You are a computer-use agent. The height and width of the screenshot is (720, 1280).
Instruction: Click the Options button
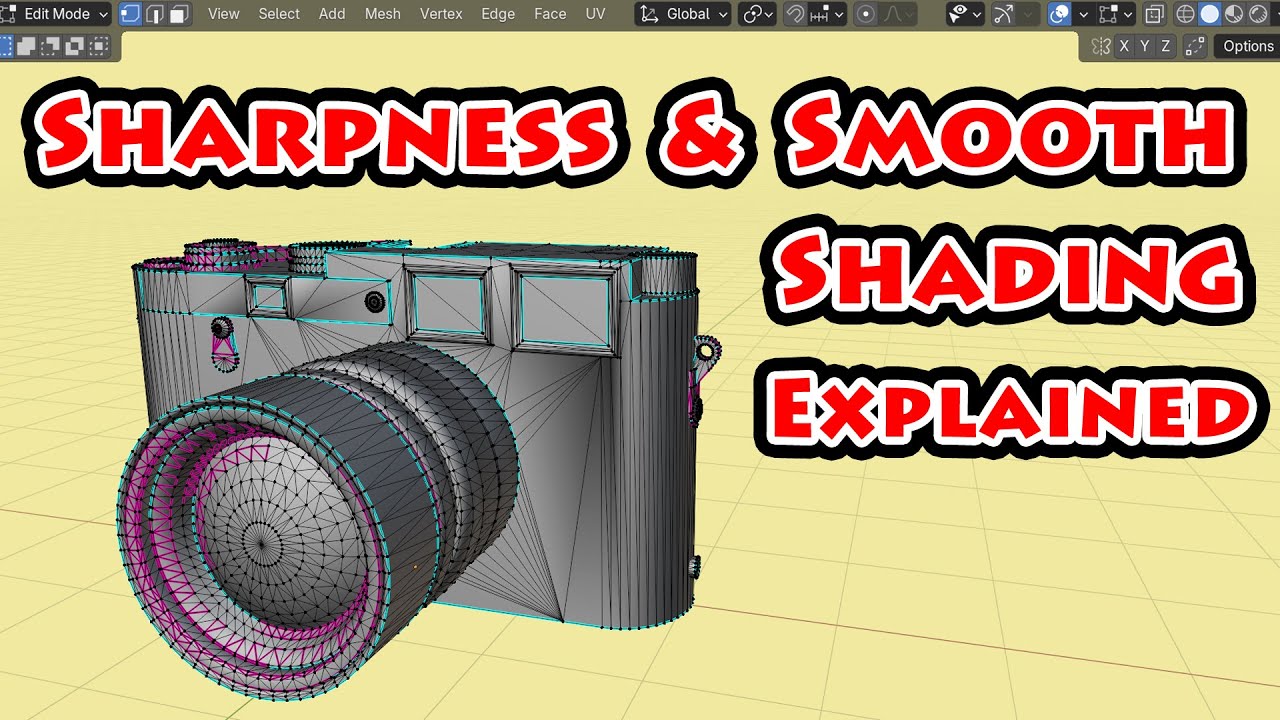pos(1247,46)
